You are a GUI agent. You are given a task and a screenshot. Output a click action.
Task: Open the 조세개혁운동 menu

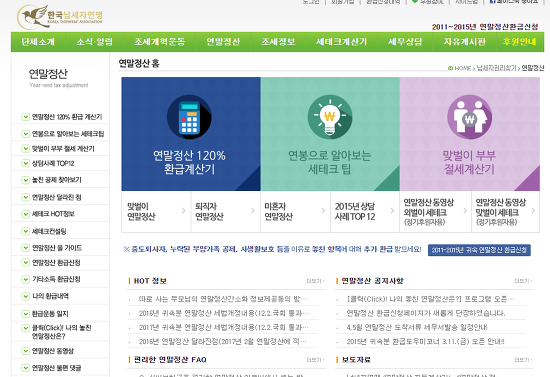coord(160,42)
